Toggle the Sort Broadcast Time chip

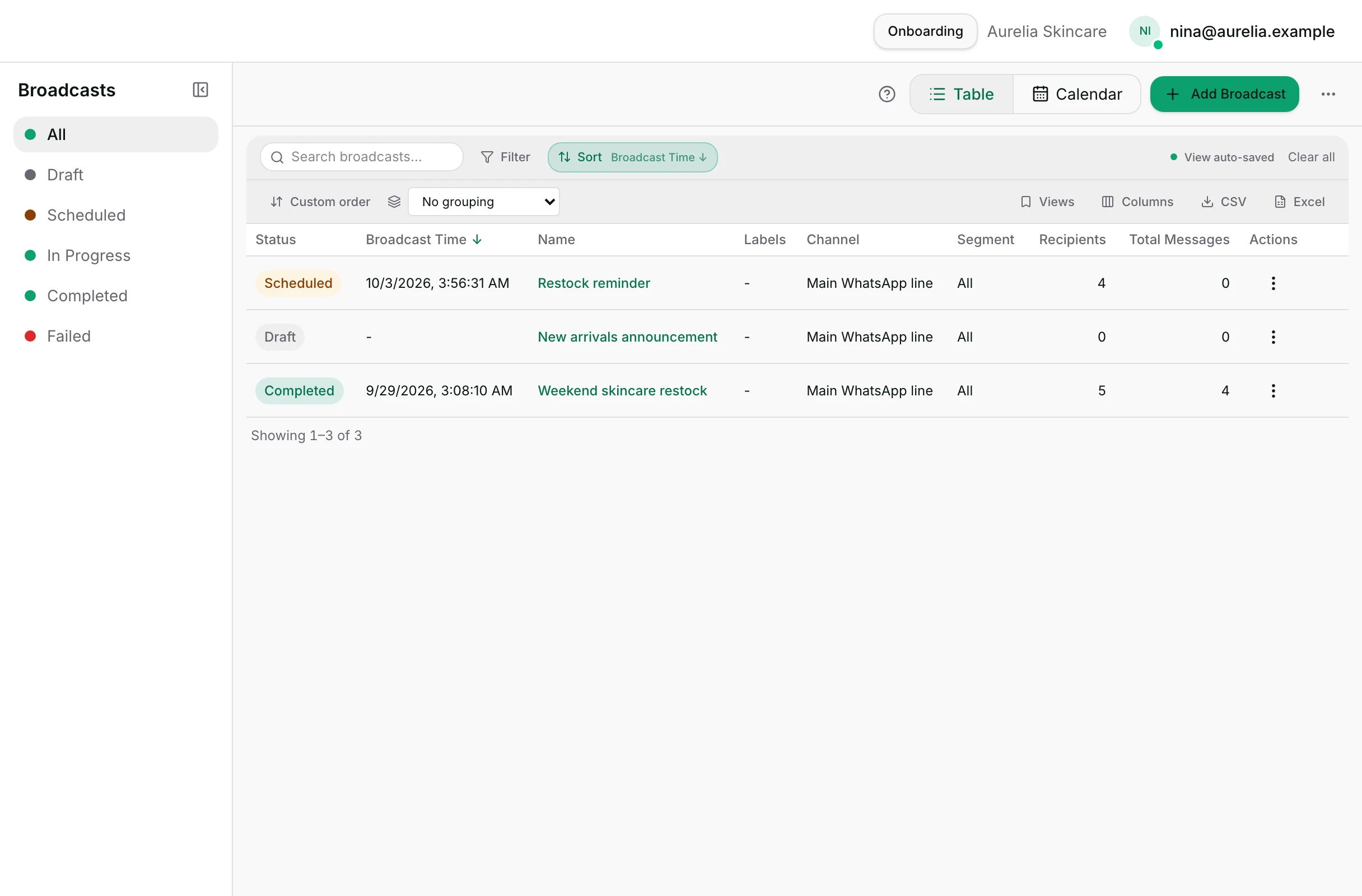coord(632,157)
